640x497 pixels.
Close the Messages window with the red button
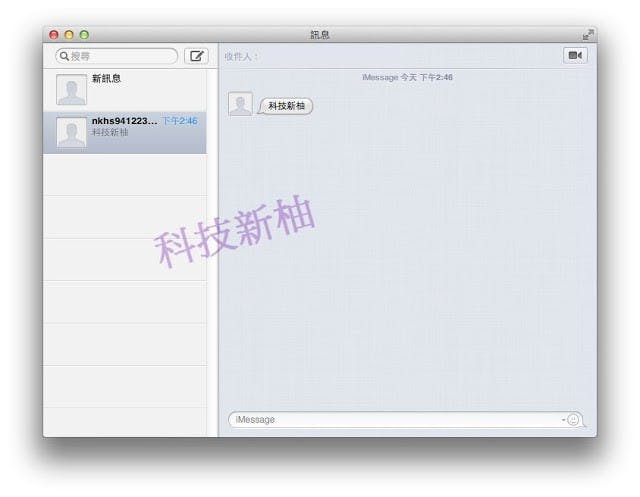(53, 35)
